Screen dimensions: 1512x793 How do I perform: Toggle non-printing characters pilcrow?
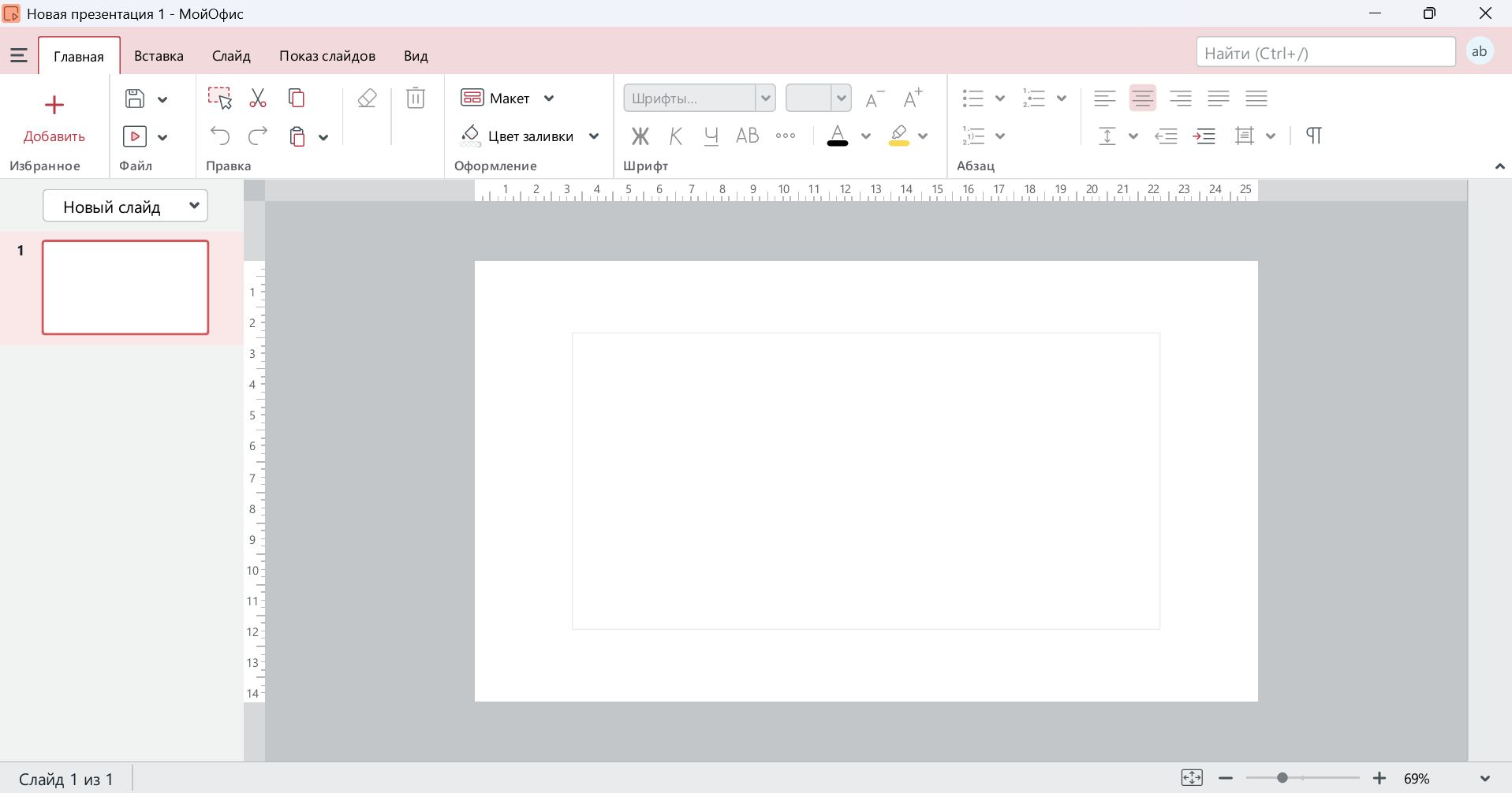click(x=1313, y=136)
